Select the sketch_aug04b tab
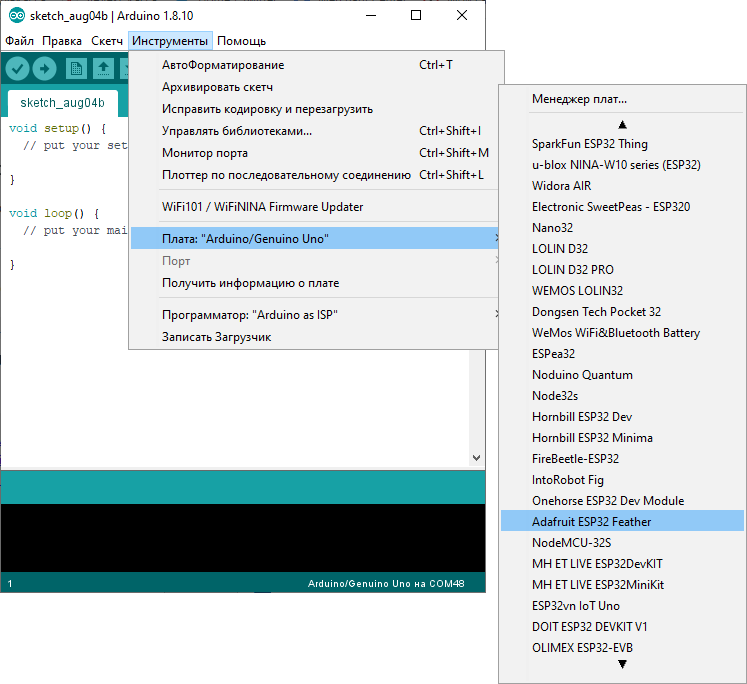 tap(62, 103)
